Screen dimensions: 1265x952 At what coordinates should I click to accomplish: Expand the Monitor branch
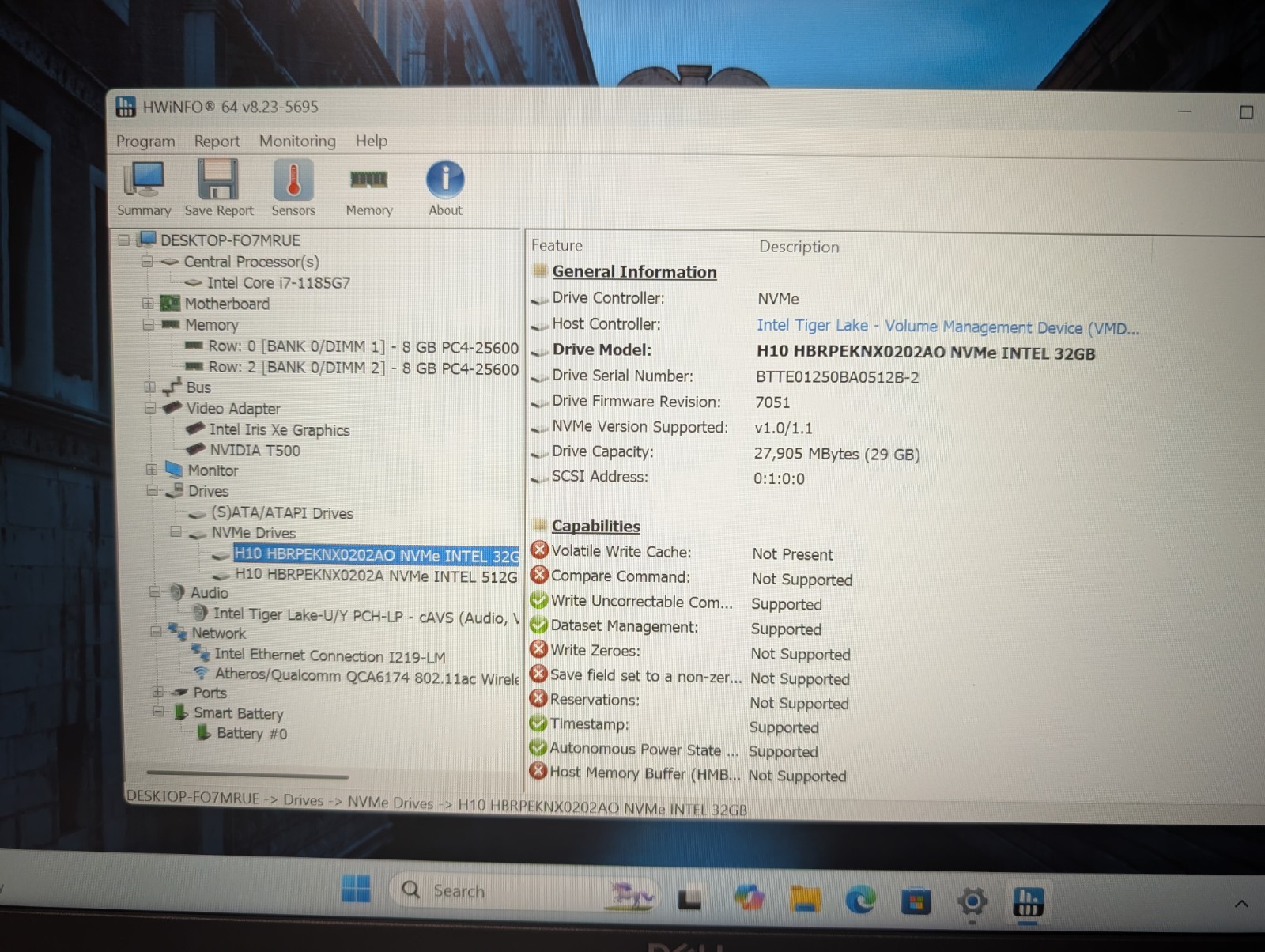tap(151, 470)
